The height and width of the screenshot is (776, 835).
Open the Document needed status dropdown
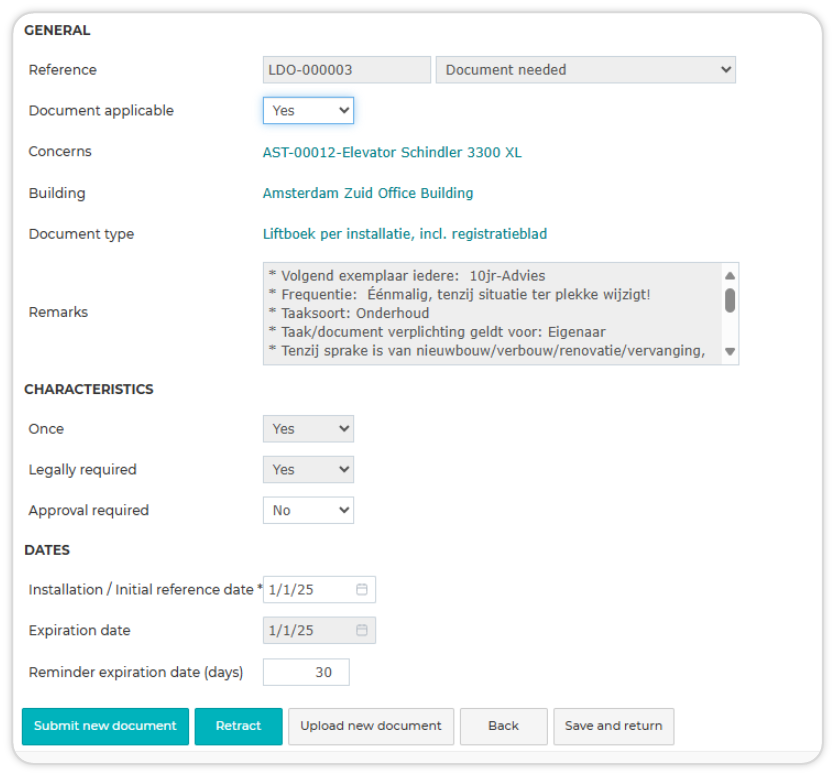pyautogui.click(x=585, y=70)
